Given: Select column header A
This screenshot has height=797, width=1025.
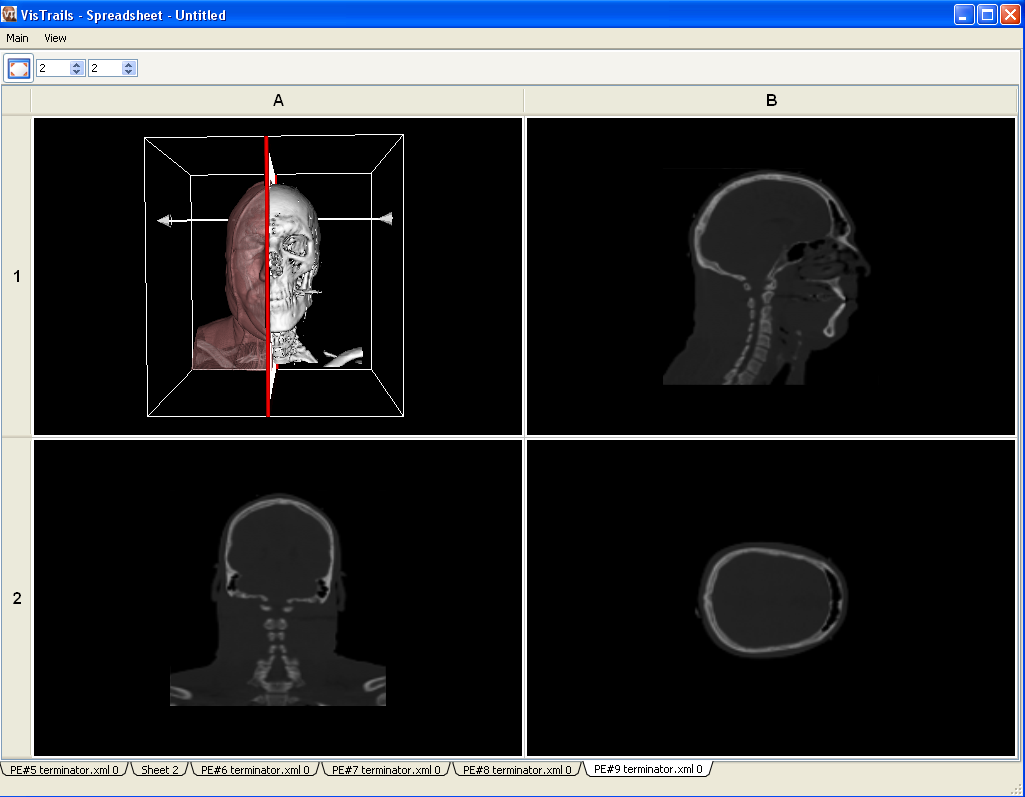Looking at the screenshot, I should pos(278,101).
